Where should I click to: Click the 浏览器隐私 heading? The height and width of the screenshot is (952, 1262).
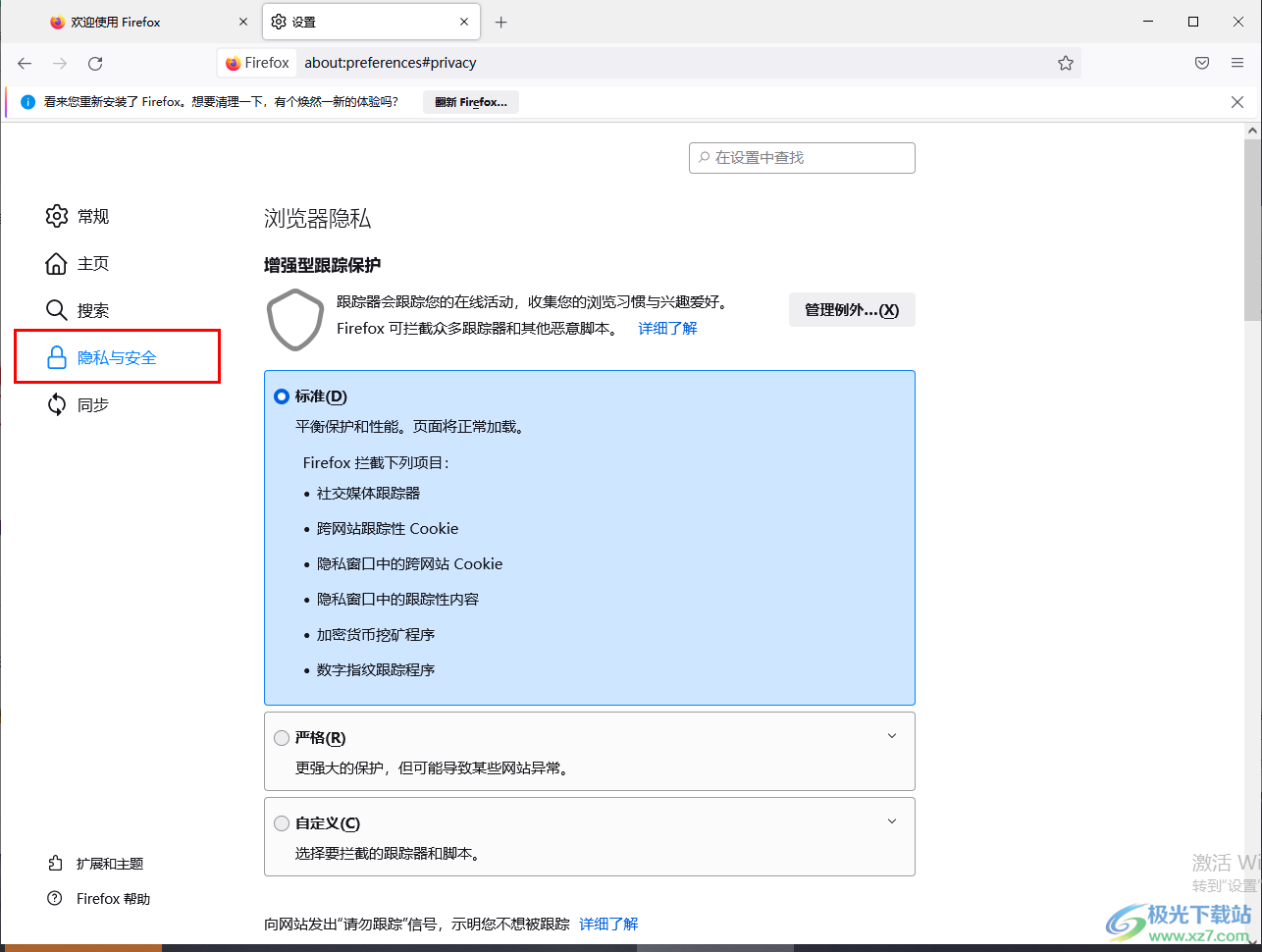click(x=317, y=218)
